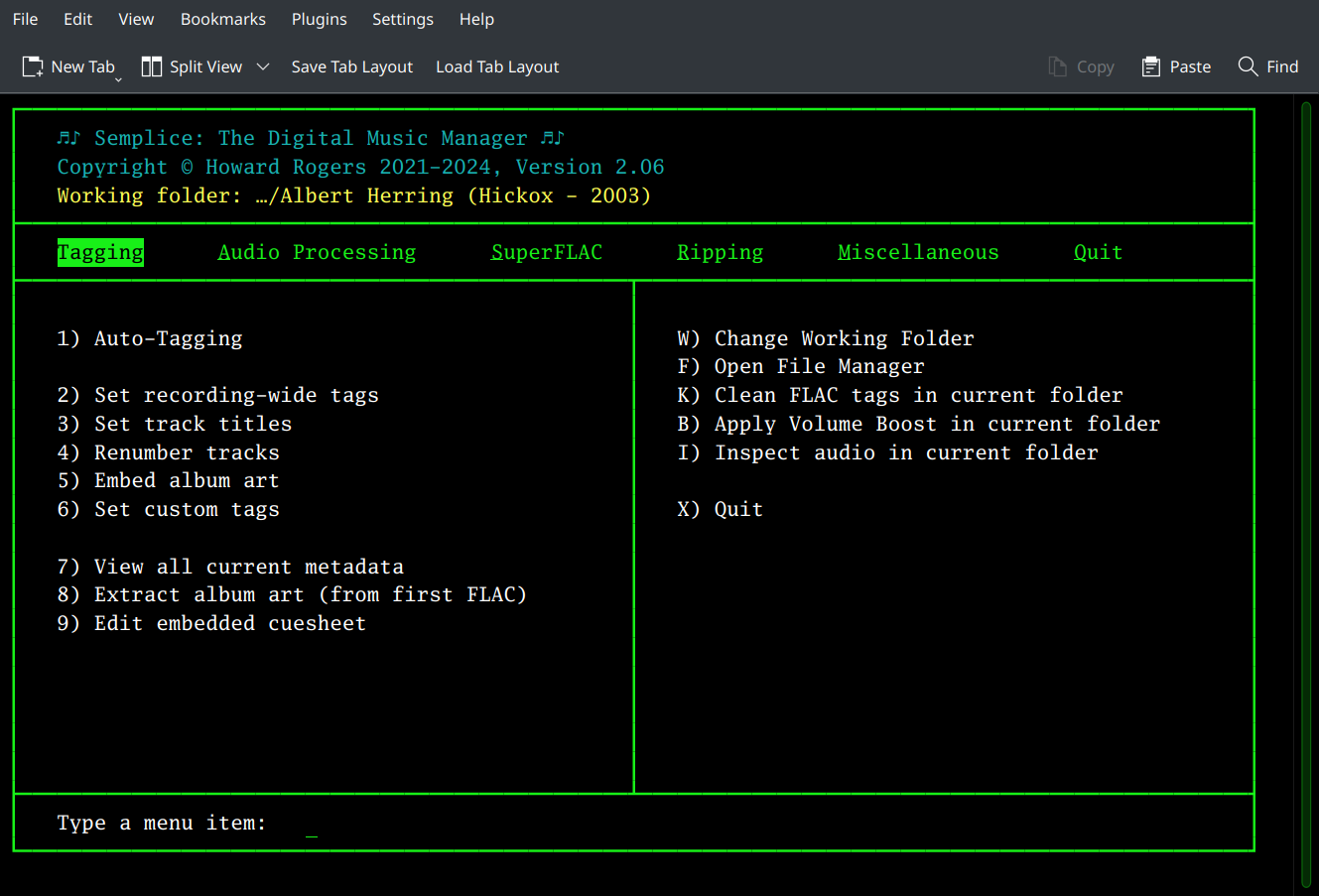Click the Find magnifier icon
The height and width of the screenshot is (896, 1319).
click(1248, 66)
